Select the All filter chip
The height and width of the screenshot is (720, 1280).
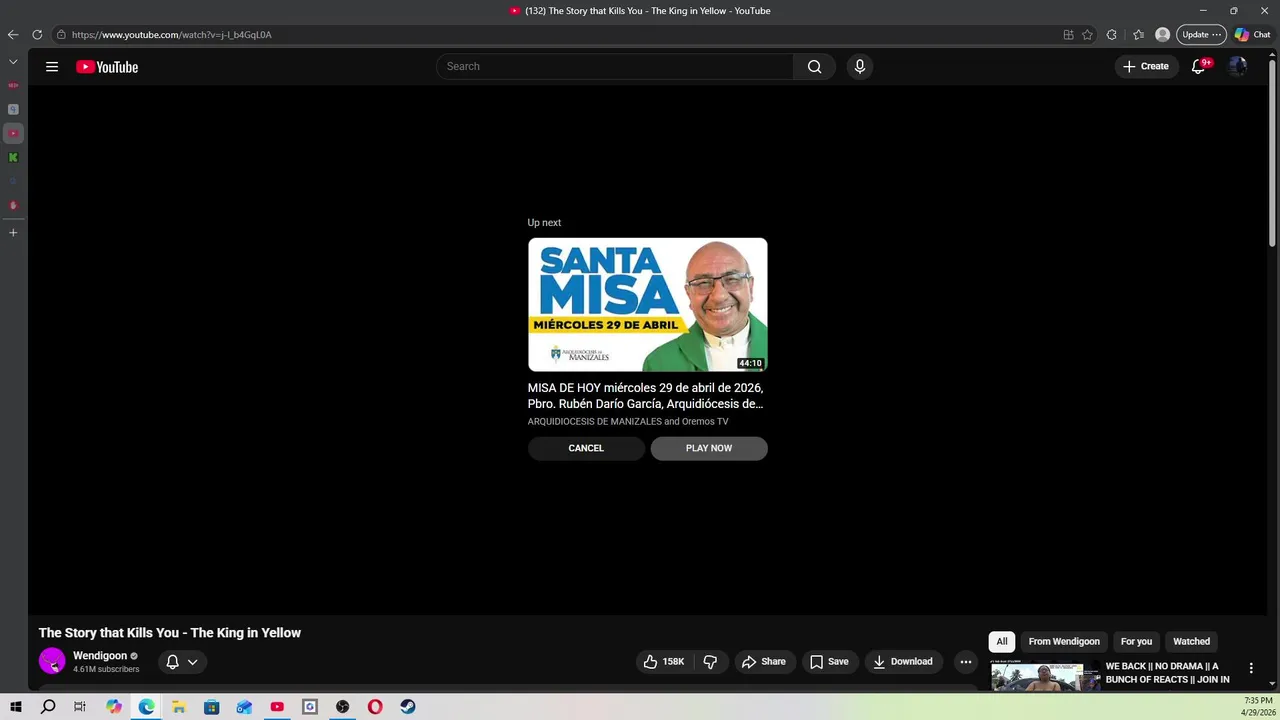1002,642
